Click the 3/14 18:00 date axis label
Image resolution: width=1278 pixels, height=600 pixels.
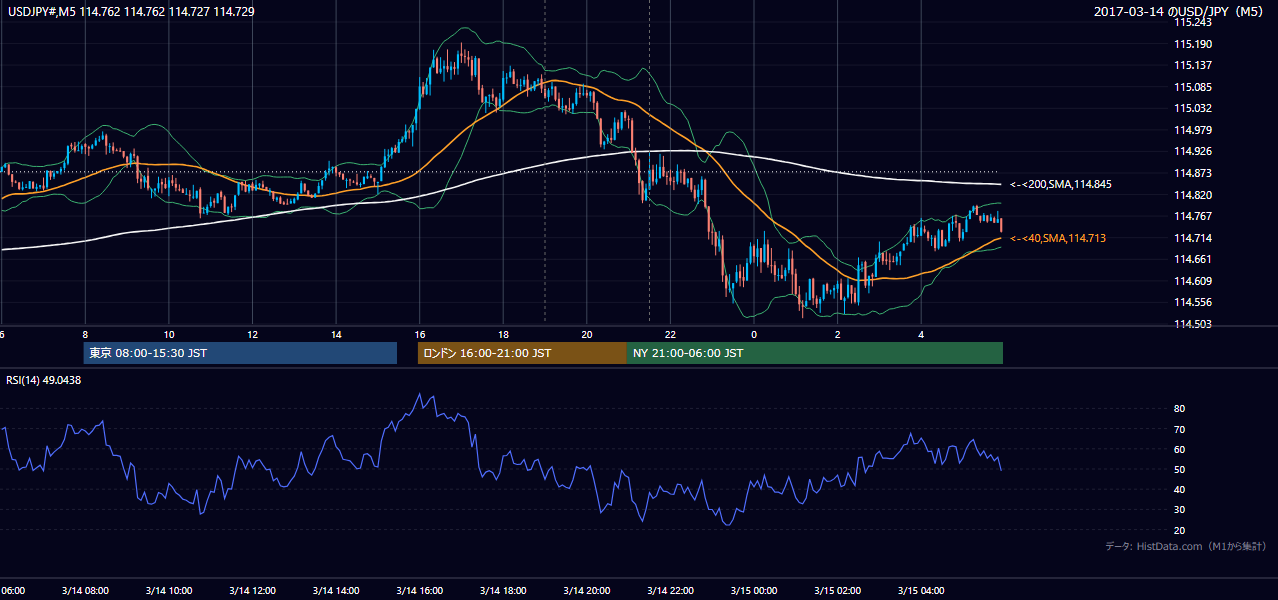coord(503,590)
